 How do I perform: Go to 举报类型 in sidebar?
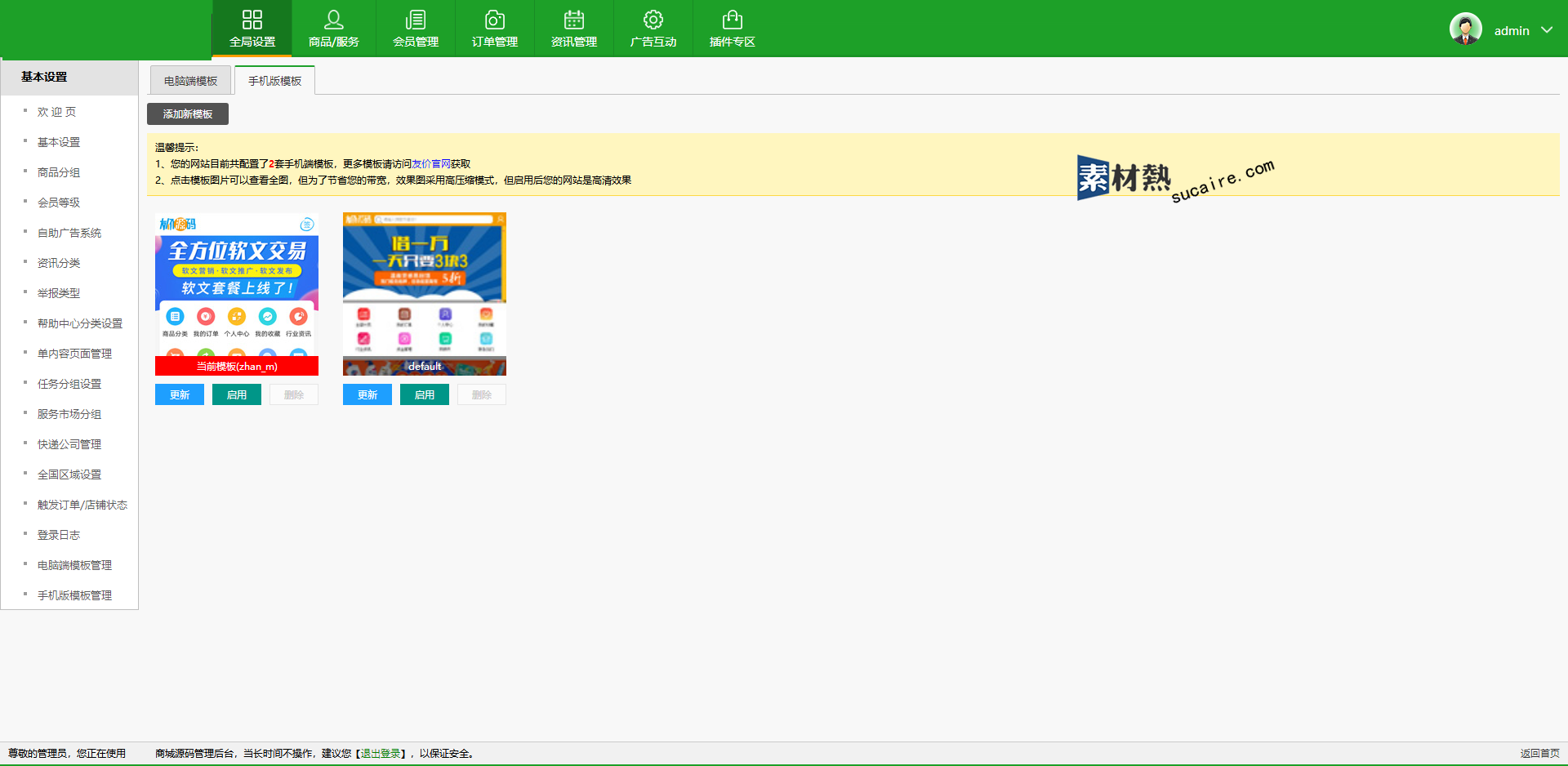click(x=59, y=293)
